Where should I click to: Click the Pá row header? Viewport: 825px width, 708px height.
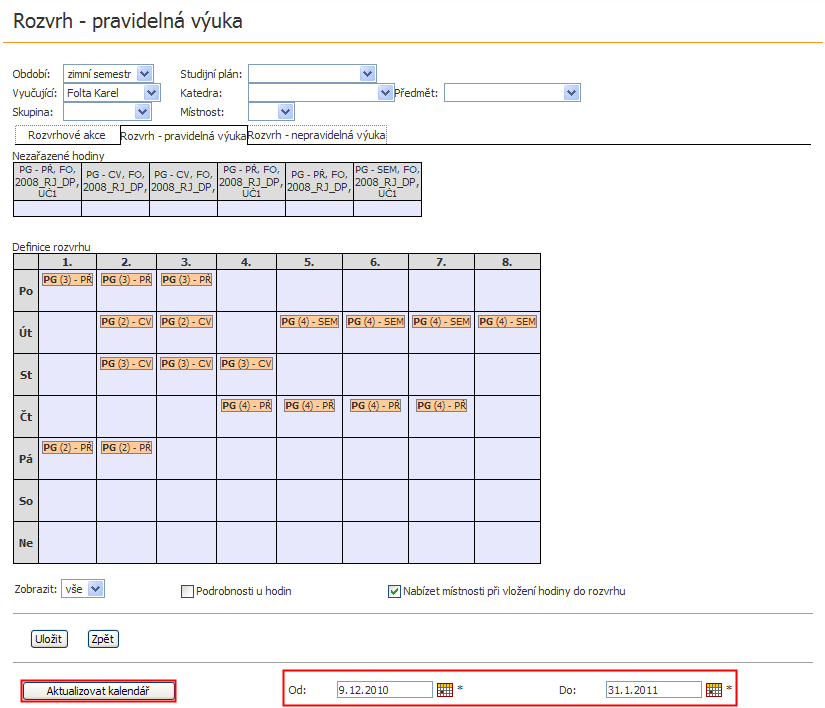pos(26,459)
